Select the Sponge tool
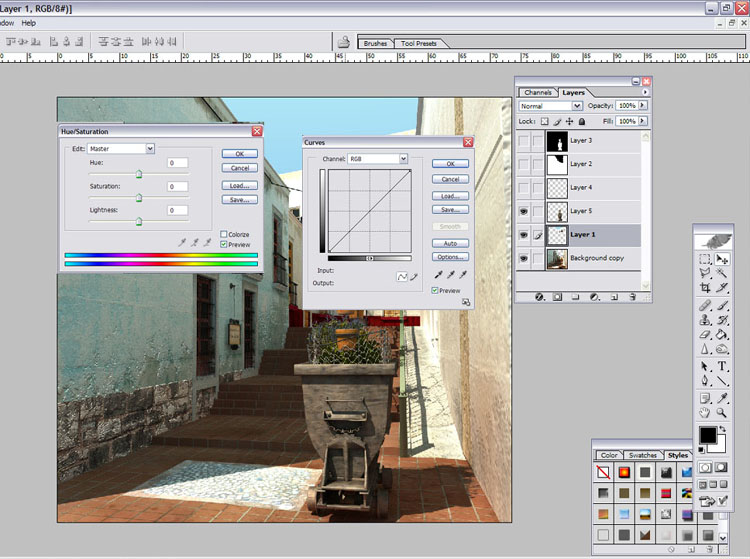Image resolution: width=750 pixels, height=559 pixels. (x=721, y=350)
